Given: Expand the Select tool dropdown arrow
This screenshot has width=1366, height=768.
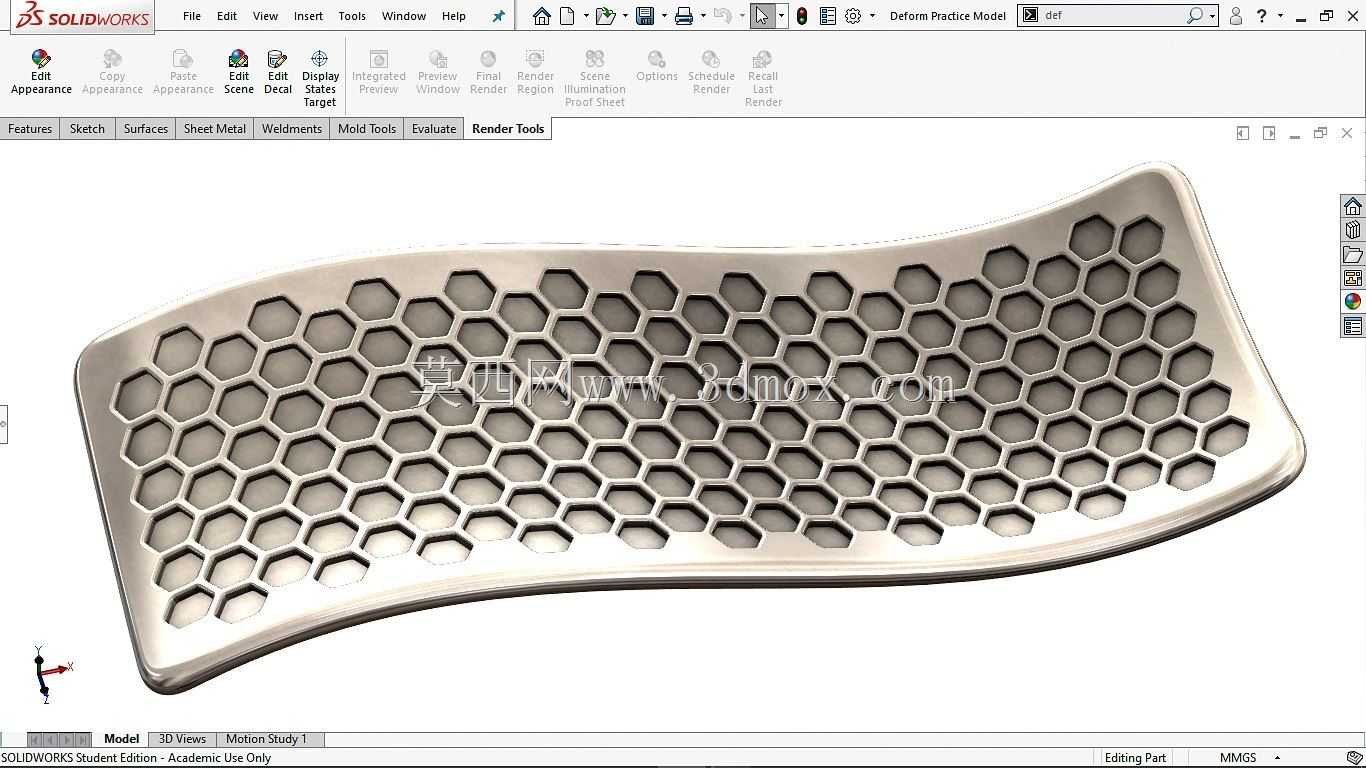Looking at the screenshot, I should pos(781,16).
